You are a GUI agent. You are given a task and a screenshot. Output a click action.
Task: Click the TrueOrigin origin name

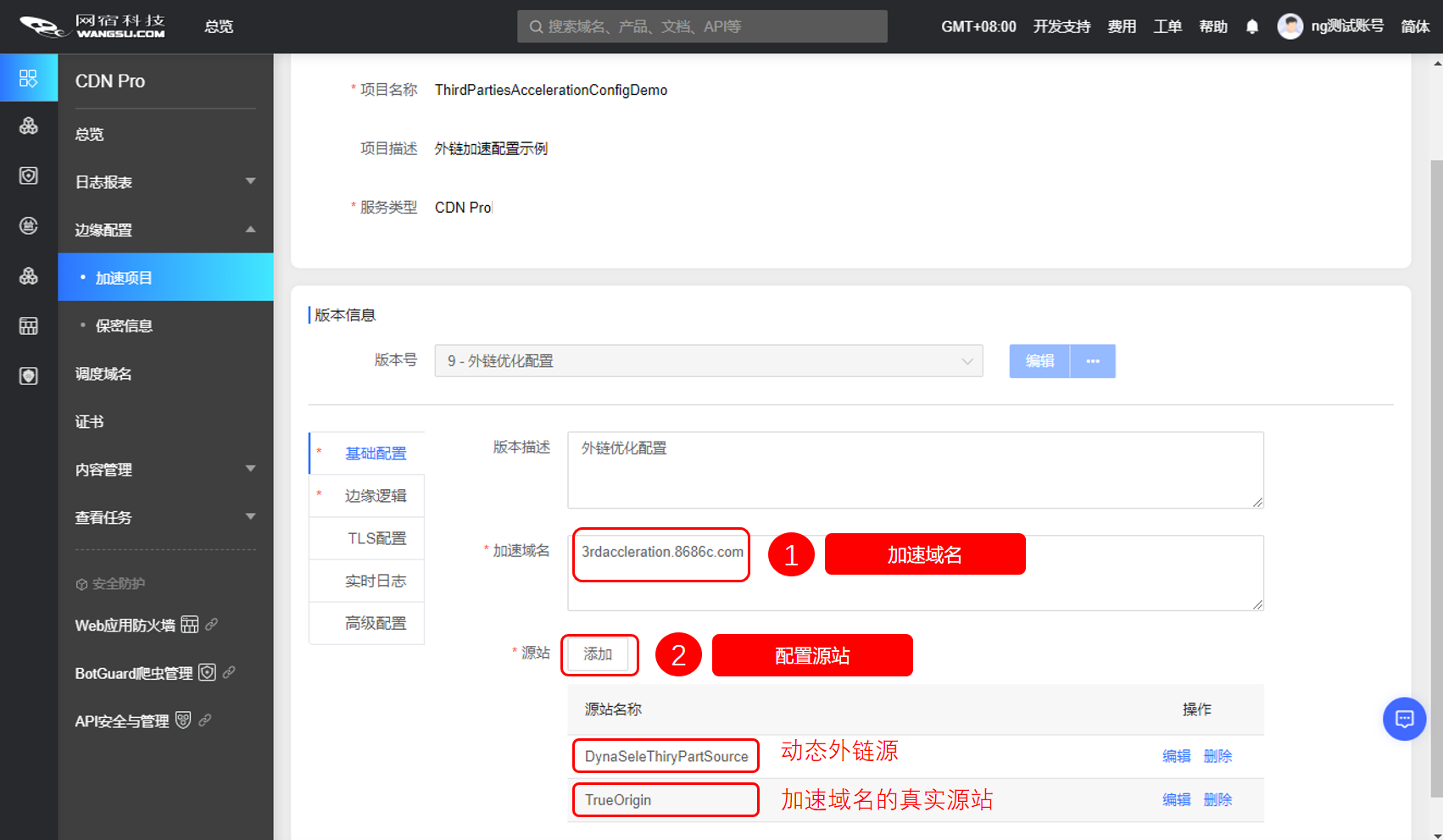pyautogui.click(x=618, y=800)
